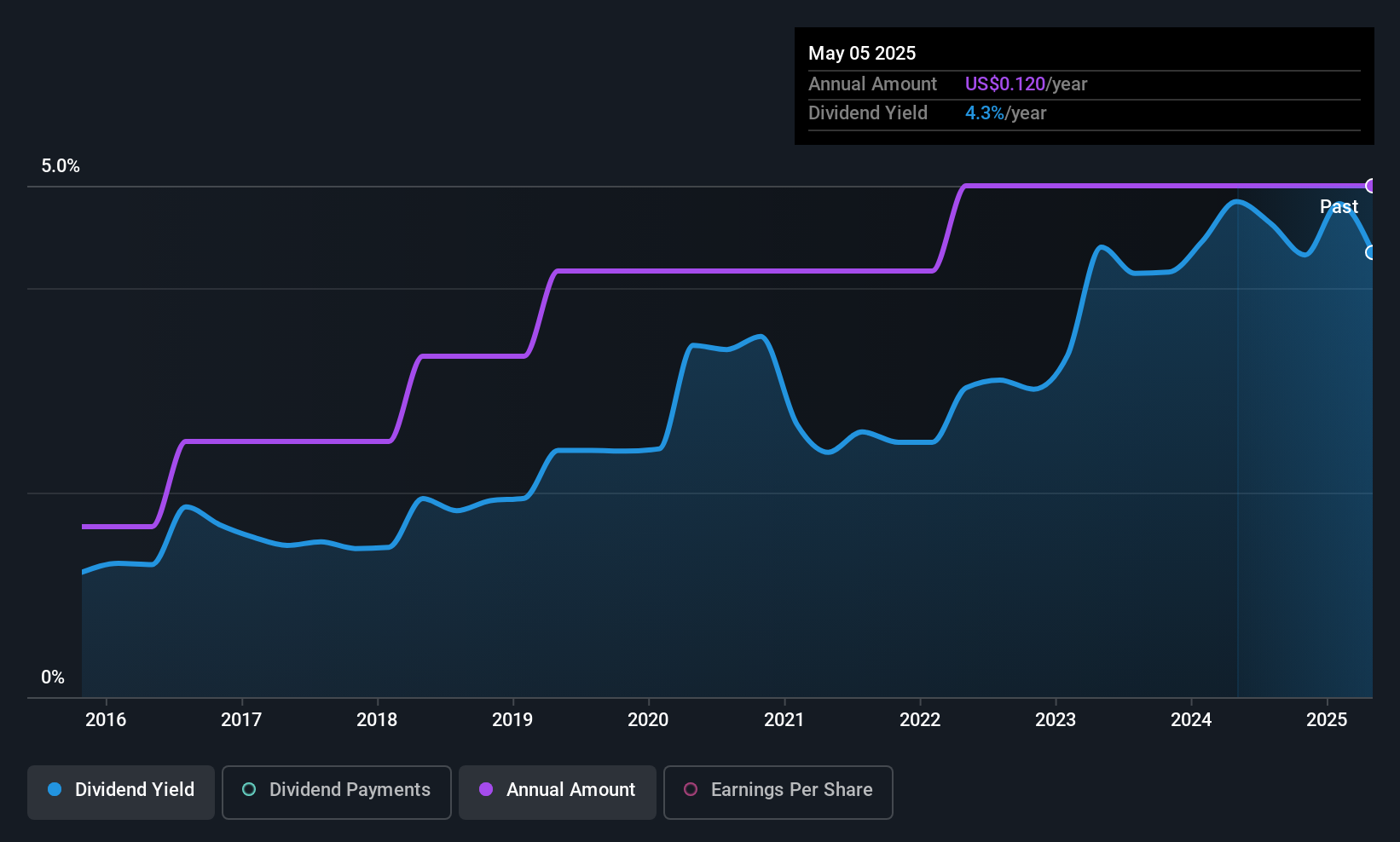The image size is (1400, 842).
Task: Select the 2017 x-axis label
Action: coord(241,719)
